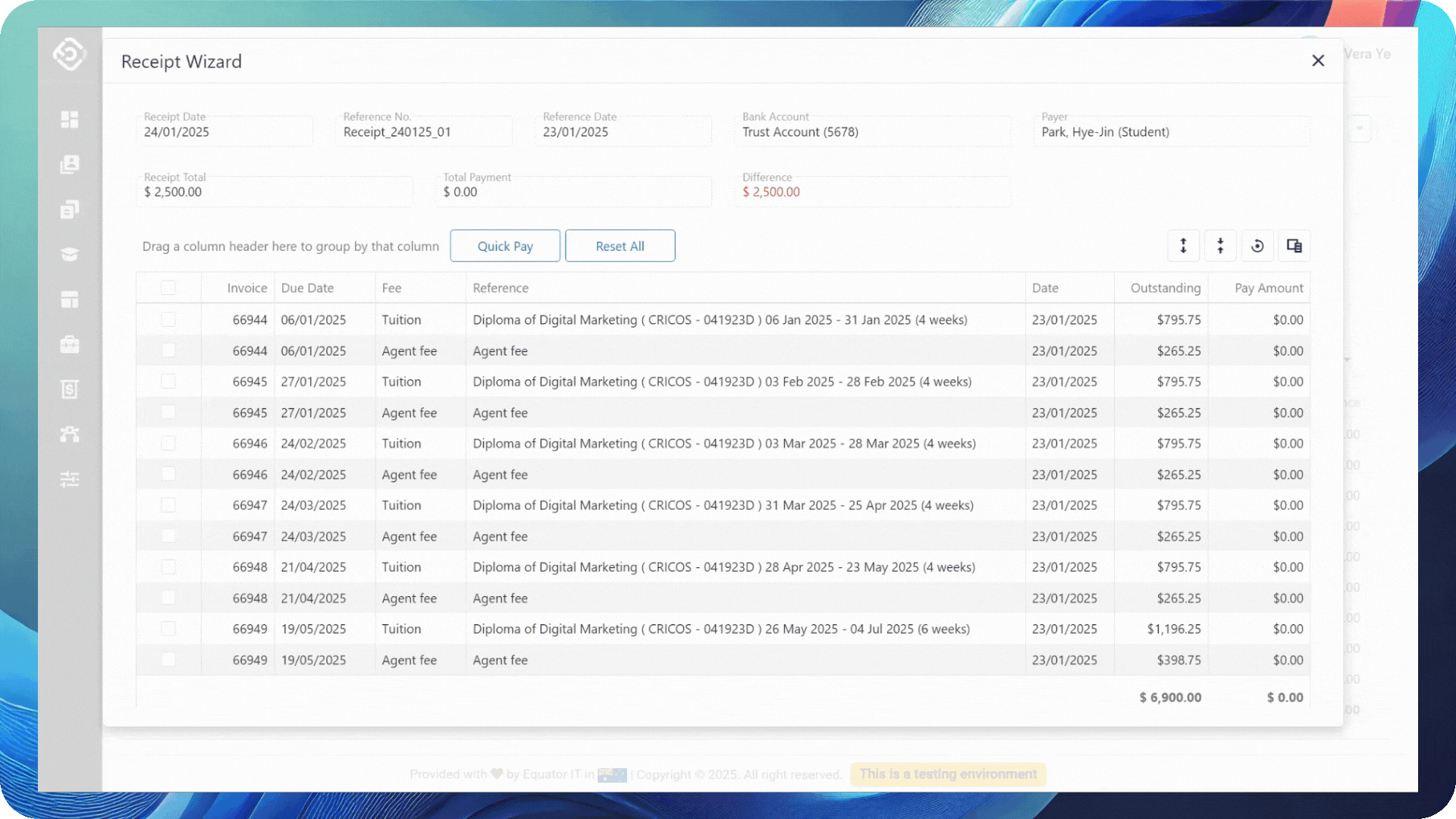Collapse all rows with the collapse icon

pos(1220,246)
